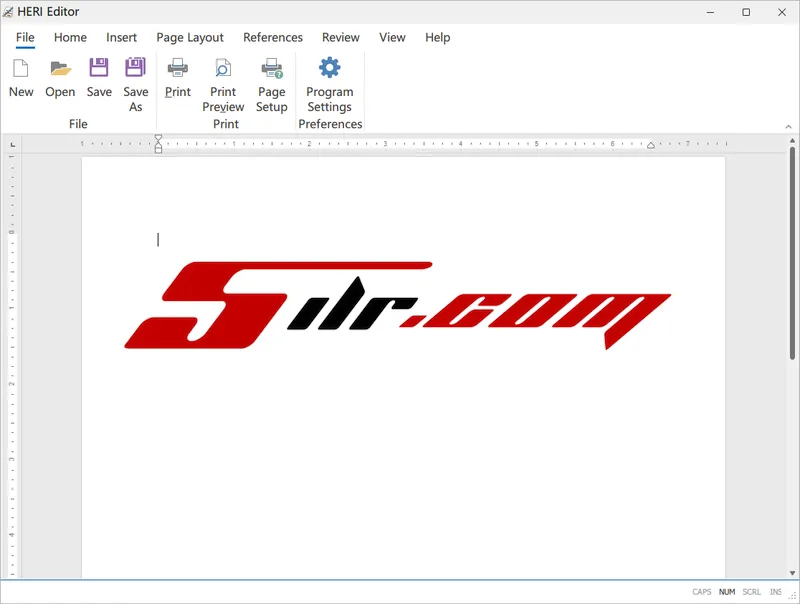Select the Review ribbon tab
This screenshot has width=800, height=604.
tap(341, 37)
